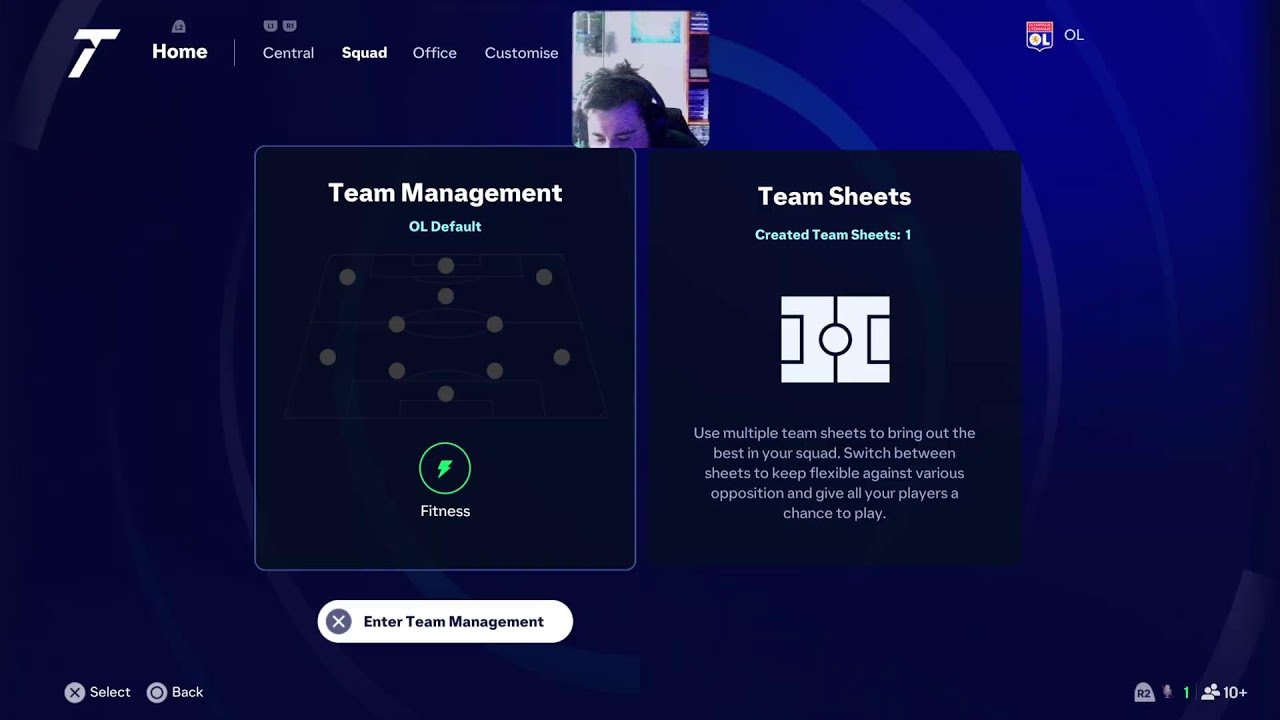Open the Team Management card
The width and height of the screenshot is (1280, 720).
[x=445, y=358]
